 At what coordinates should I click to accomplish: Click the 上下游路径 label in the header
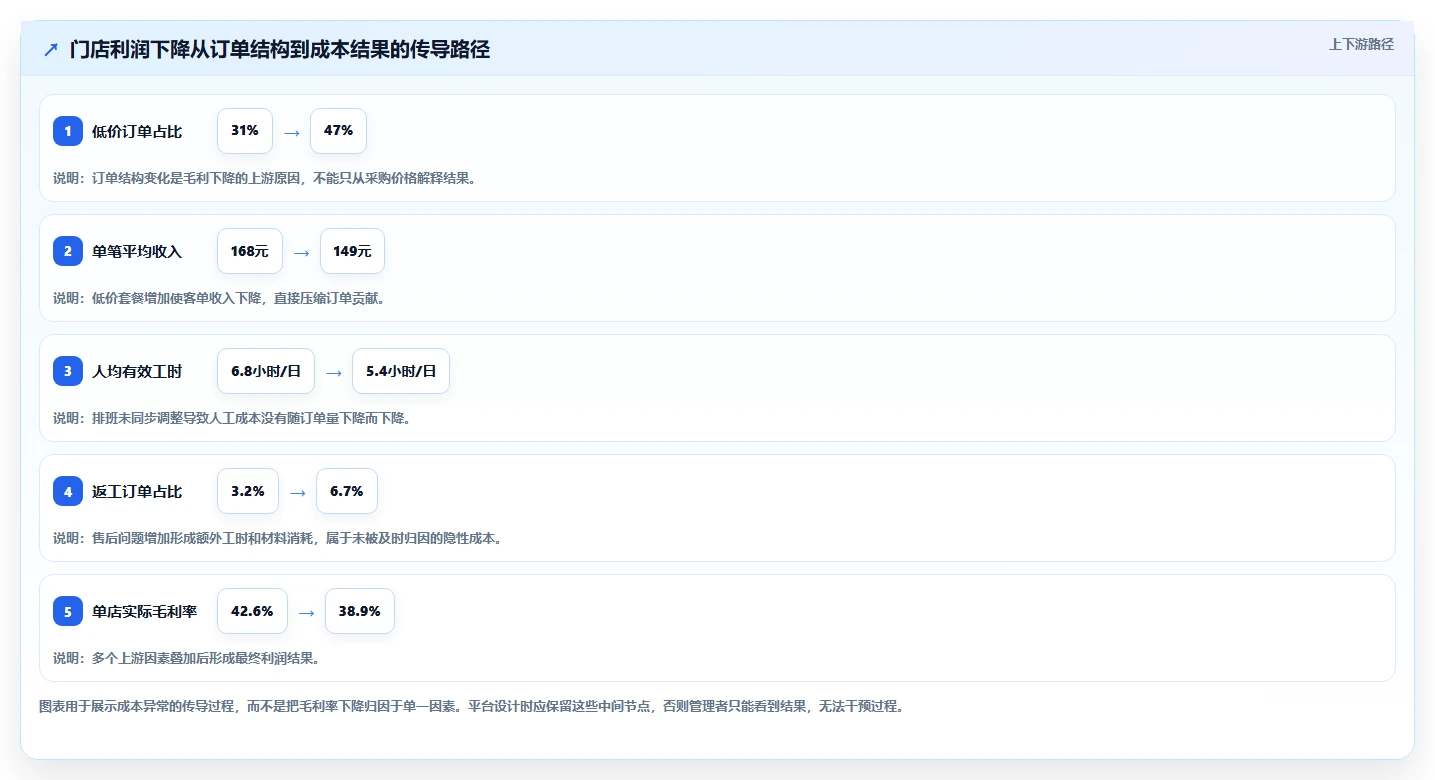click(1361, 44)
